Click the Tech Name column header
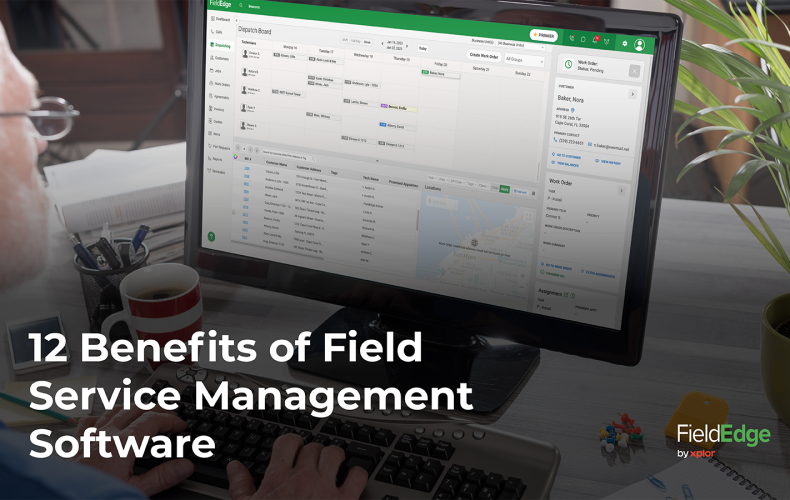 pos(370,178)
